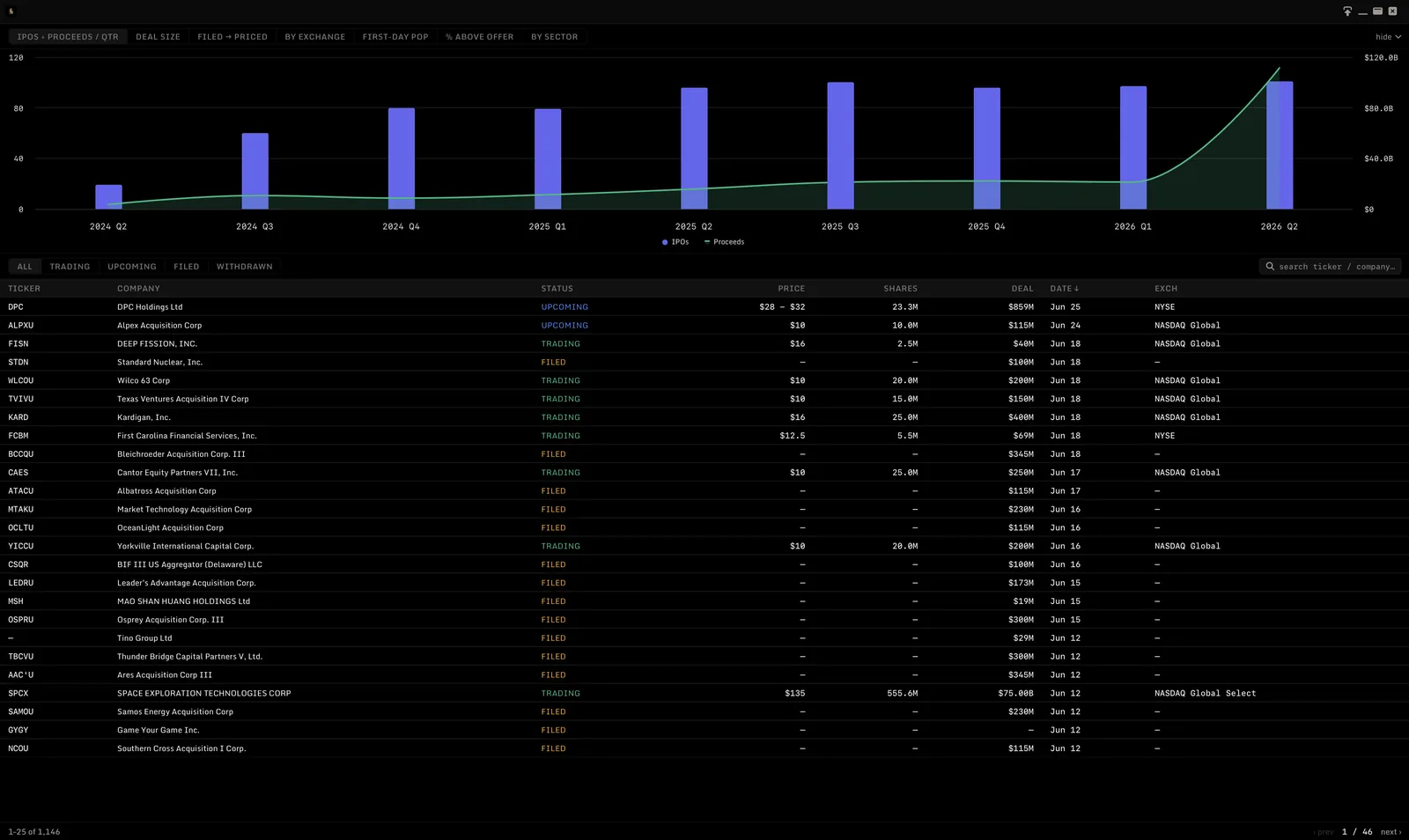1409x840 pixels.
Task: Click the app logo icon in title bar
Action: (11, 11)
